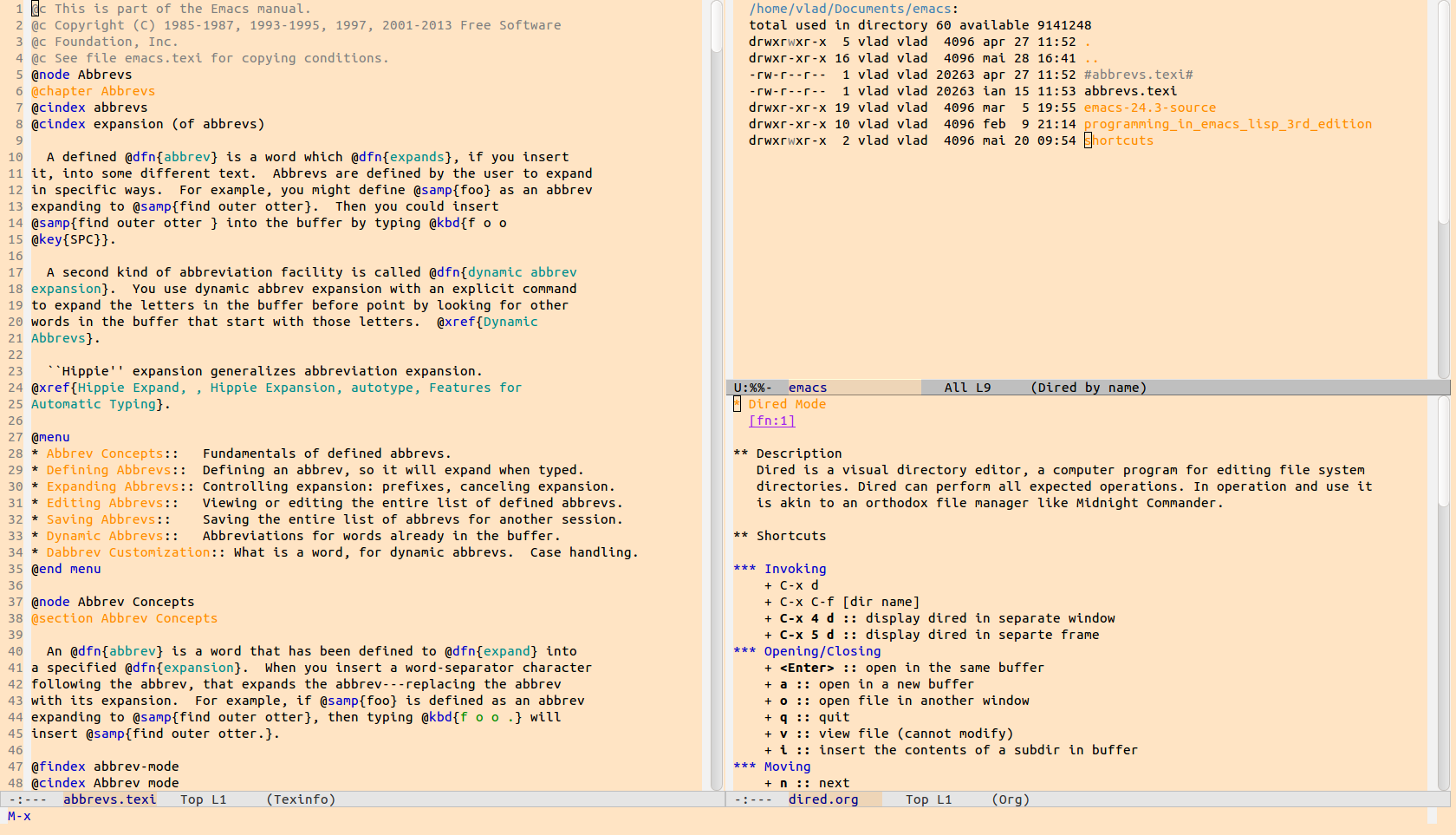Viewport: 1456px width, 835px height.
Task: Click the @menu line in texinfo buffer
Action: tap(50, 437)
